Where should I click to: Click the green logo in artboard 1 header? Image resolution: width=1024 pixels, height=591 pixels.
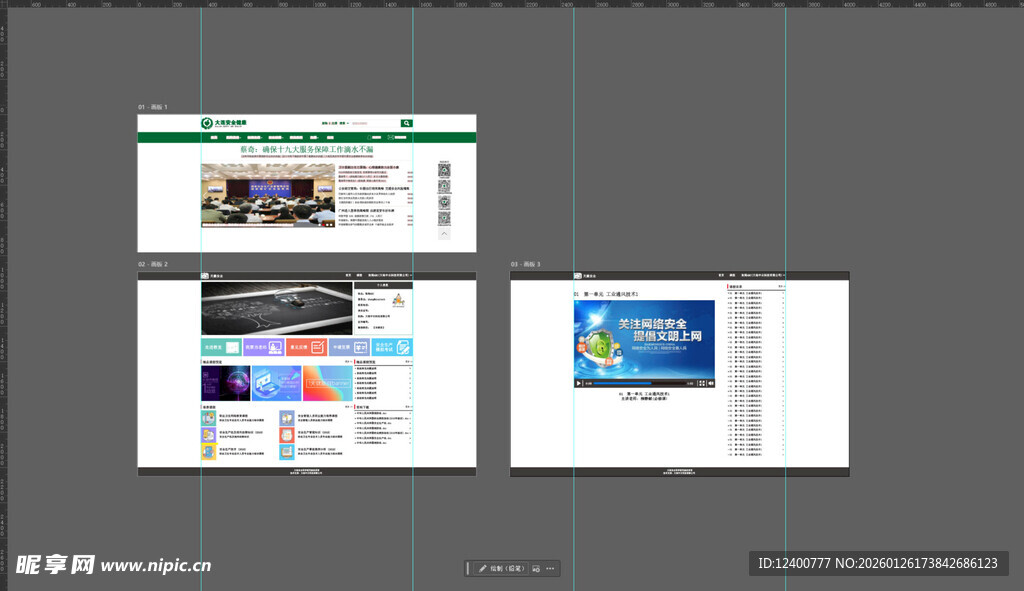pyautogui.click(x=206, y=123)
